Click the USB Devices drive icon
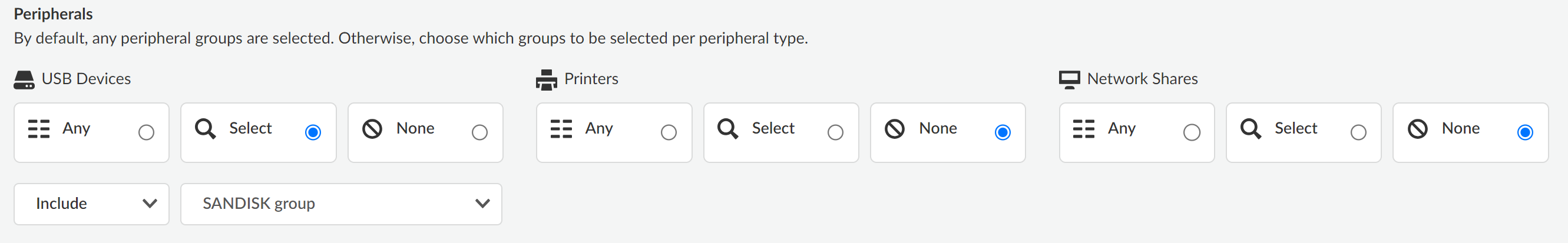Image resolution: width=1568 pixels, height=243 pixels. 24,79
